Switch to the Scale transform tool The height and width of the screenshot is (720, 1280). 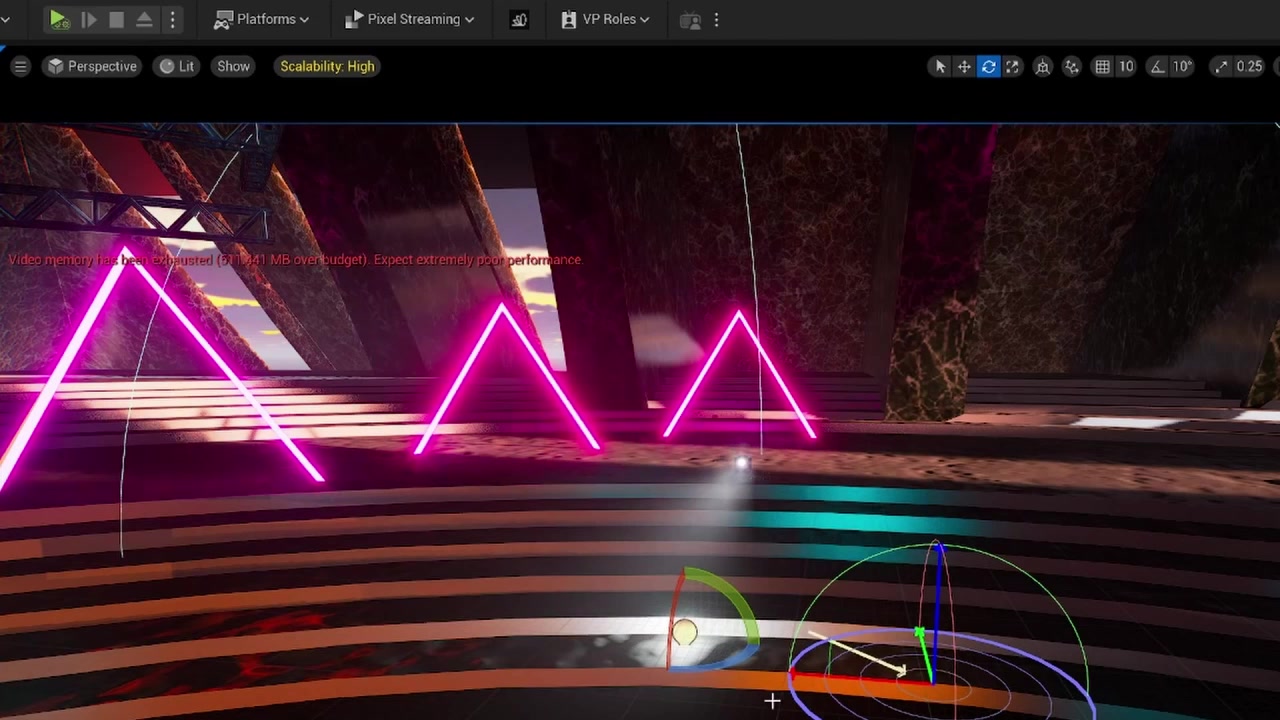click(x=1013, y=66)
